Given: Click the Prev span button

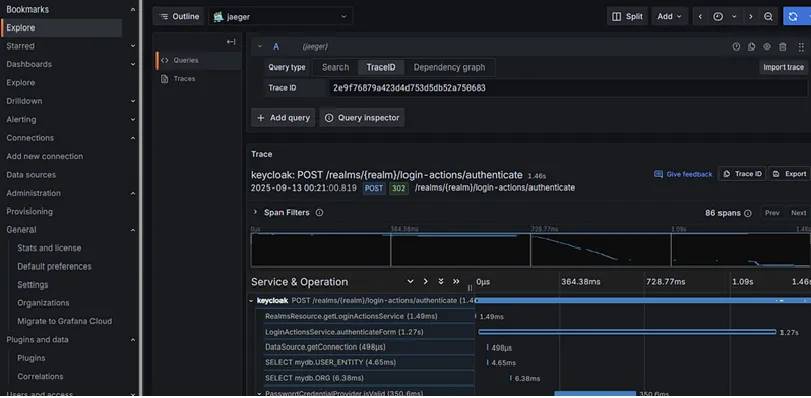Looking at the screenshot, I should [x=772, y=213].
